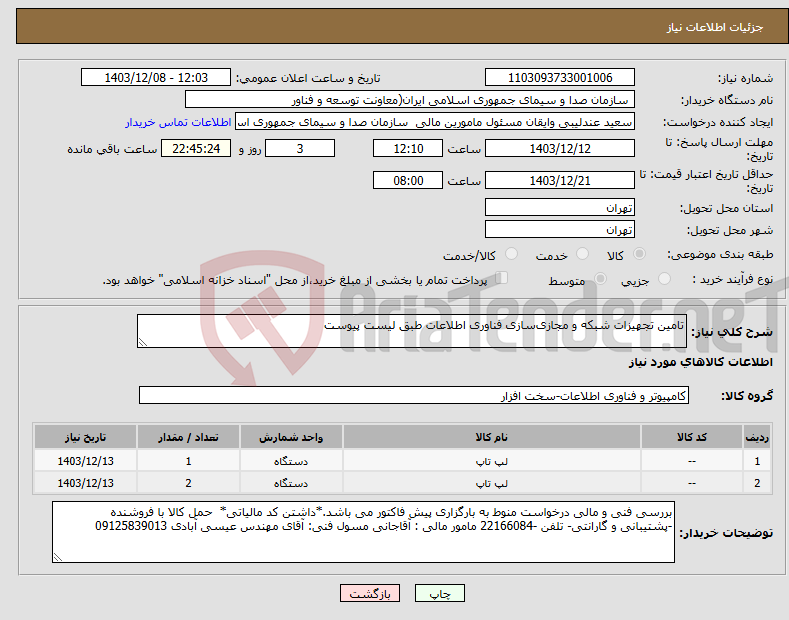The width and height of the screenshot is (789, 620).
Task: Click the توضیحات خریدار buyer notes textarea
Action: (x=363, y=532)
